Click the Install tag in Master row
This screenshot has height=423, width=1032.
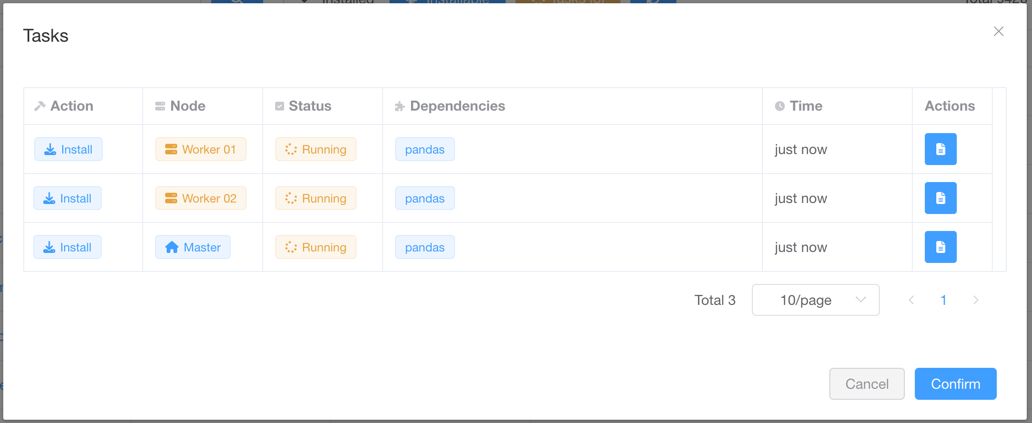point(68,247)
